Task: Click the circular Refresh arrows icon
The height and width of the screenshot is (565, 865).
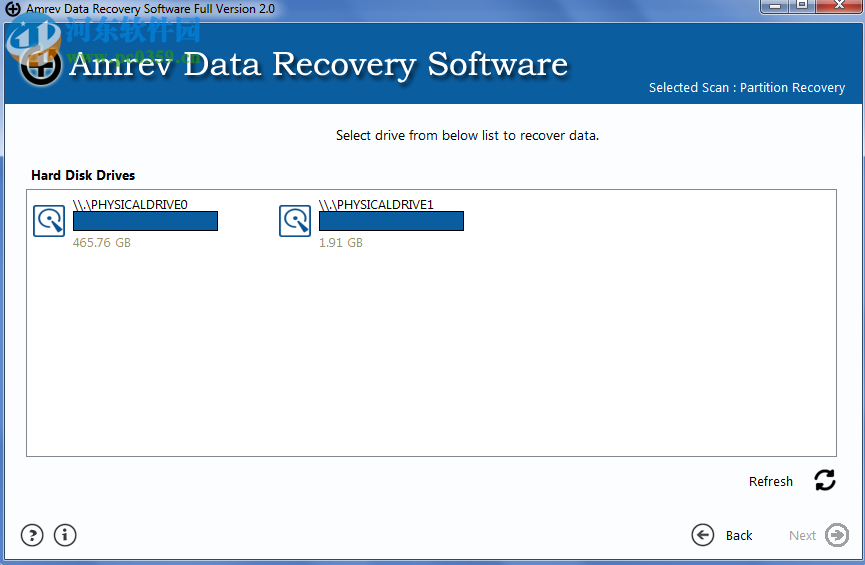Action: (x=825, y=480)
